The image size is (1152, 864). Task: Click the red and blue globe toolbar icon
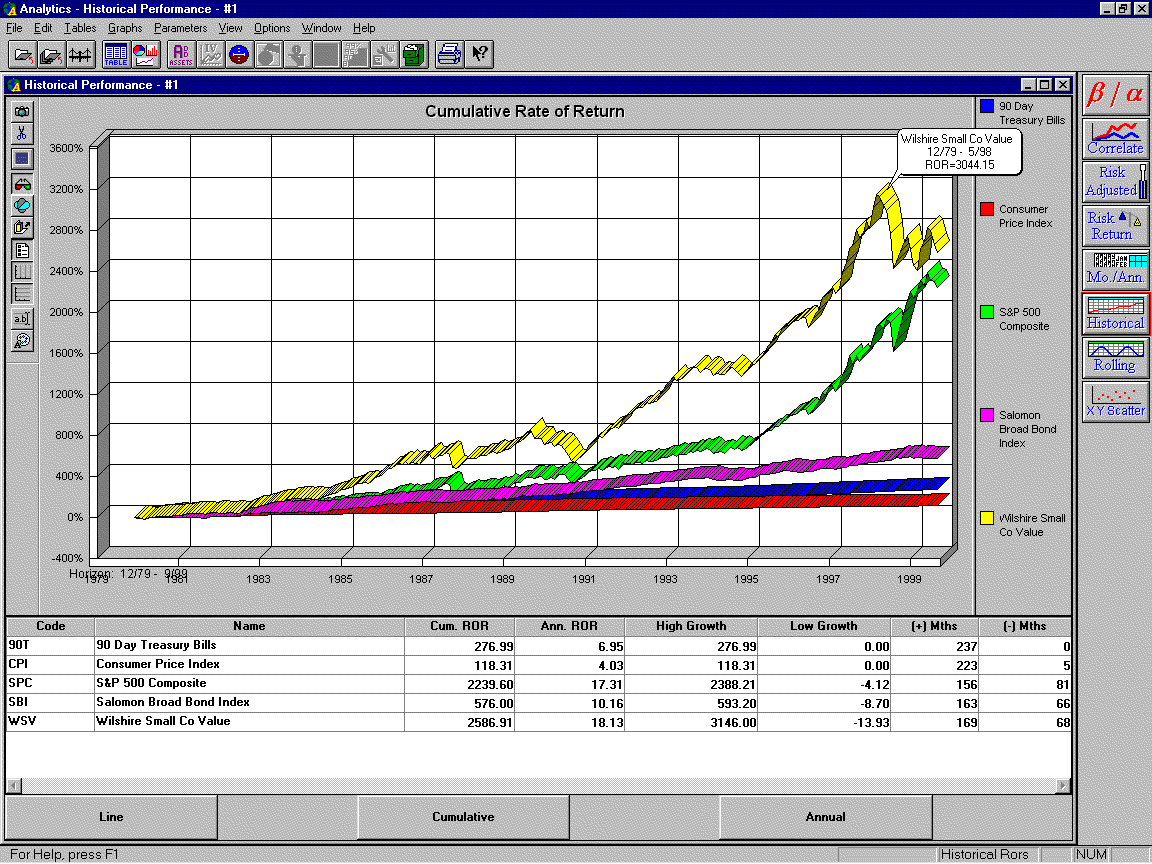239,54
